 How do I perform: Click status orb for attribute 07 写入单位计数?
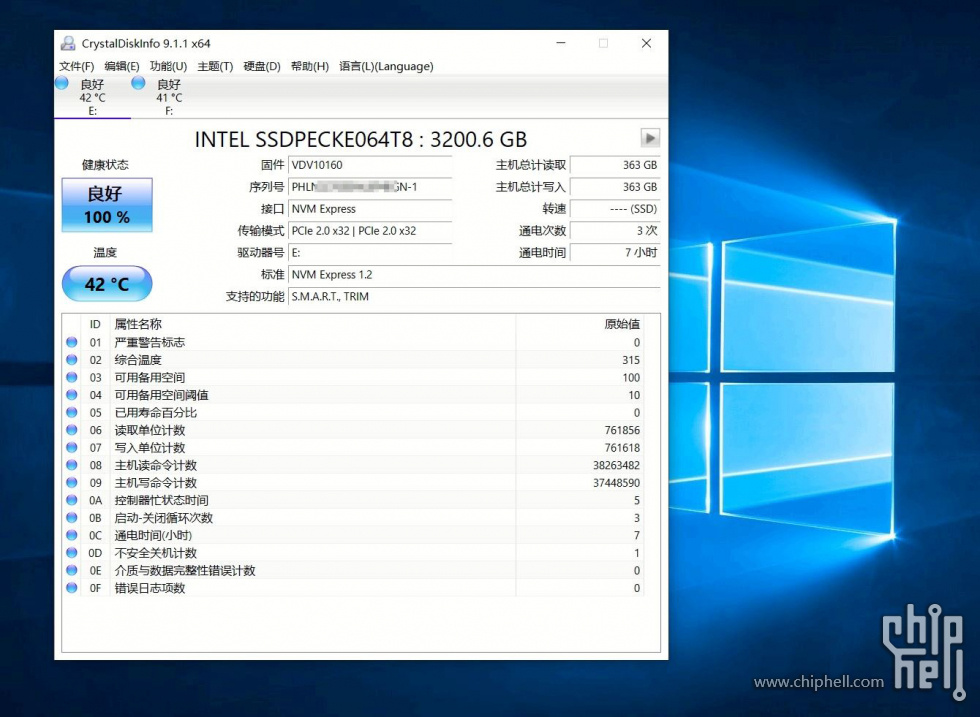click(72, 447)
